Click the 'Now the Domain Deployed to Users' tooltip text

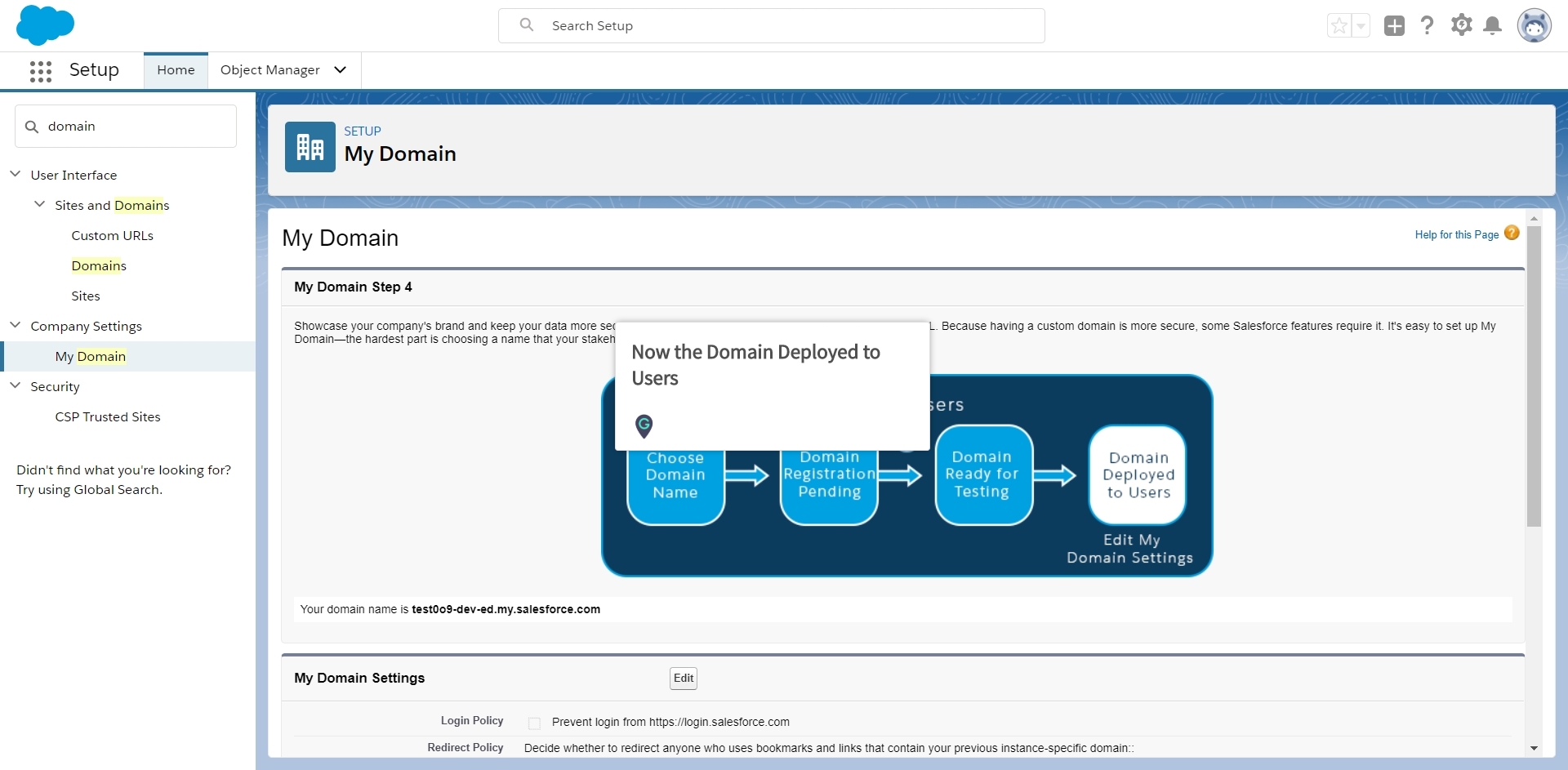click(x=755, y=365)
